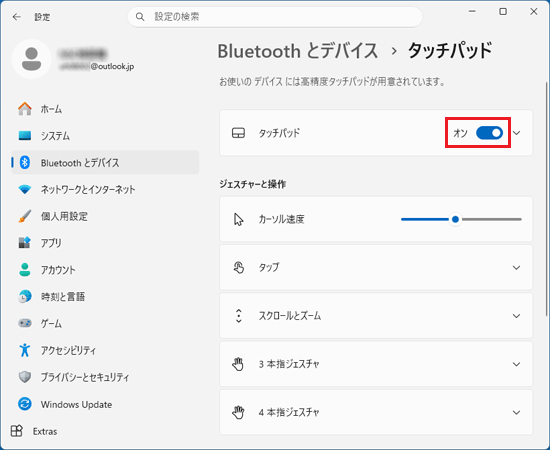The image size is (550, 450).
Task: Open 時刻と言語 settings
Action: click(x=105, y=296)
